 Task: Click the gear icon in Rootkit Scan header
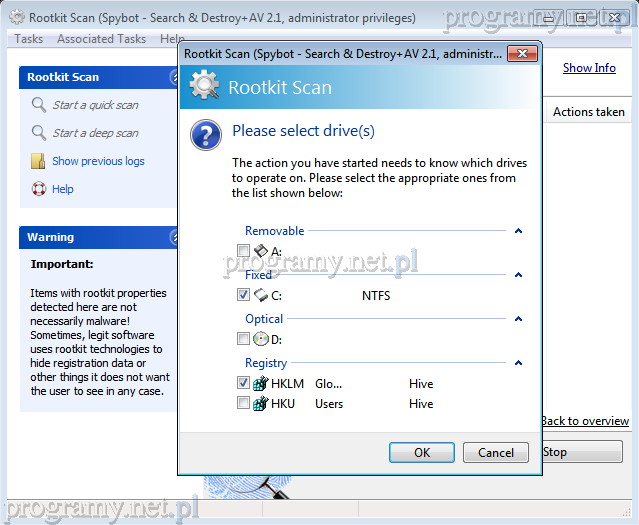tap(205, 86)
